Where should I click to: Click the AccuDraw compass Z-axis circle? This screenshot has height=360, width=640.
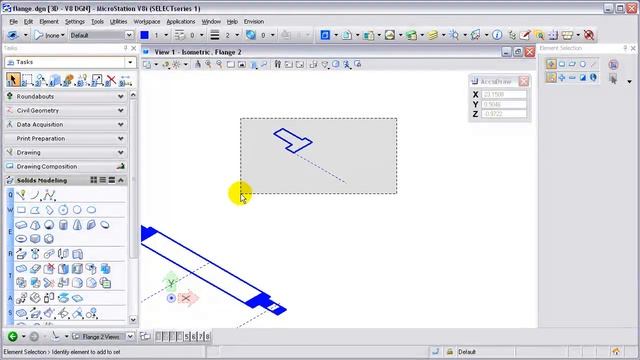pos(171,298)
